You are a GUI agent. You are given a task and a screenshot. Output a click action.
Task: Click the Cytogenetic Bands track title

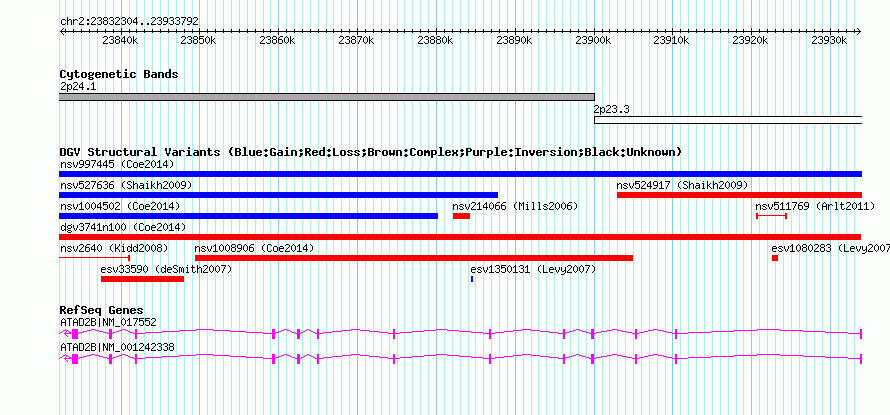pos(119,74)
